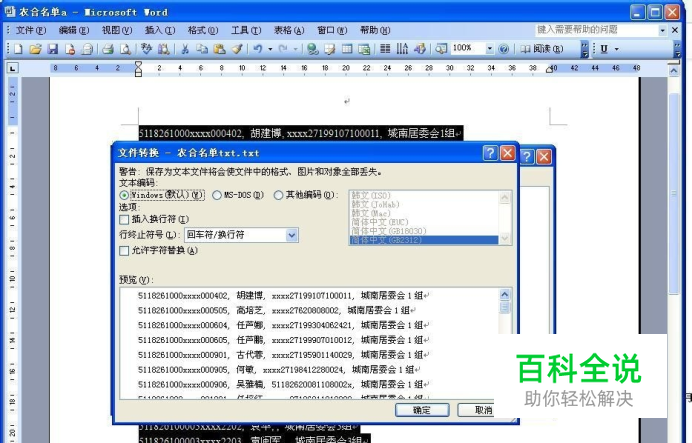Click the tab stop selector at ruler corner
692x443 pixels.
12,68
